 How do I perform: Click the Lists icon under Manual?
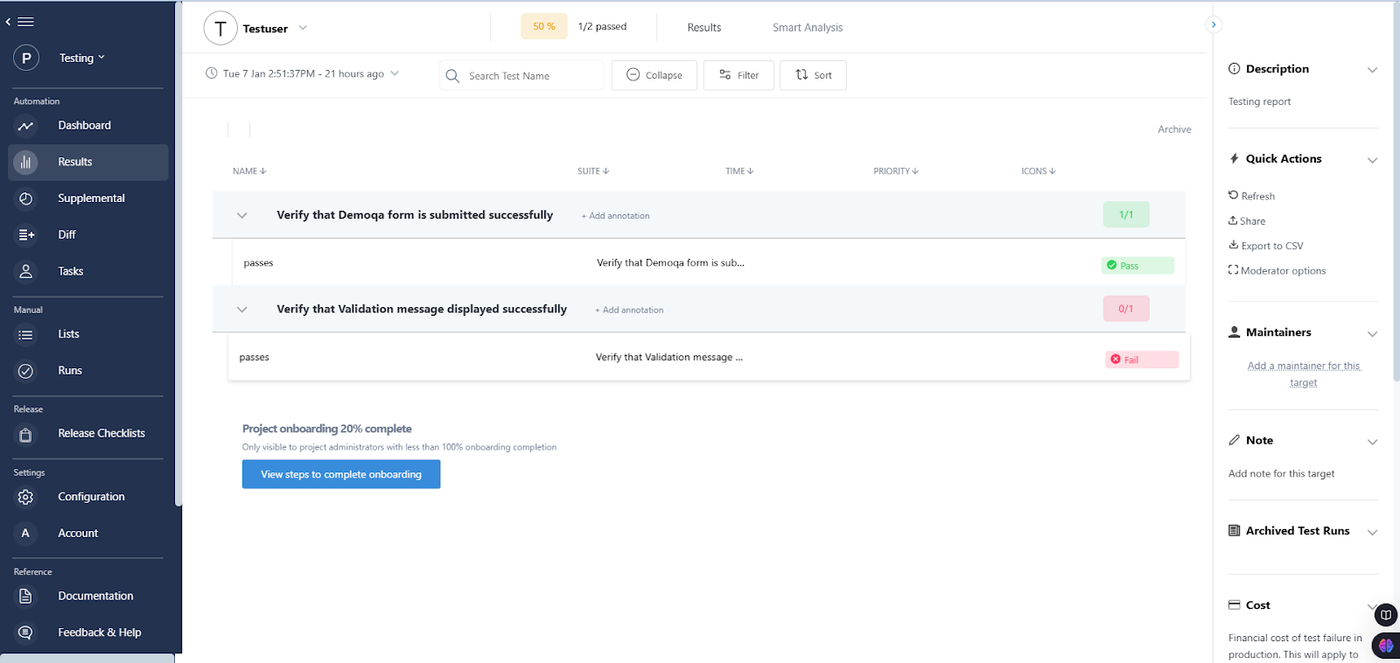(x=26, y=334)
